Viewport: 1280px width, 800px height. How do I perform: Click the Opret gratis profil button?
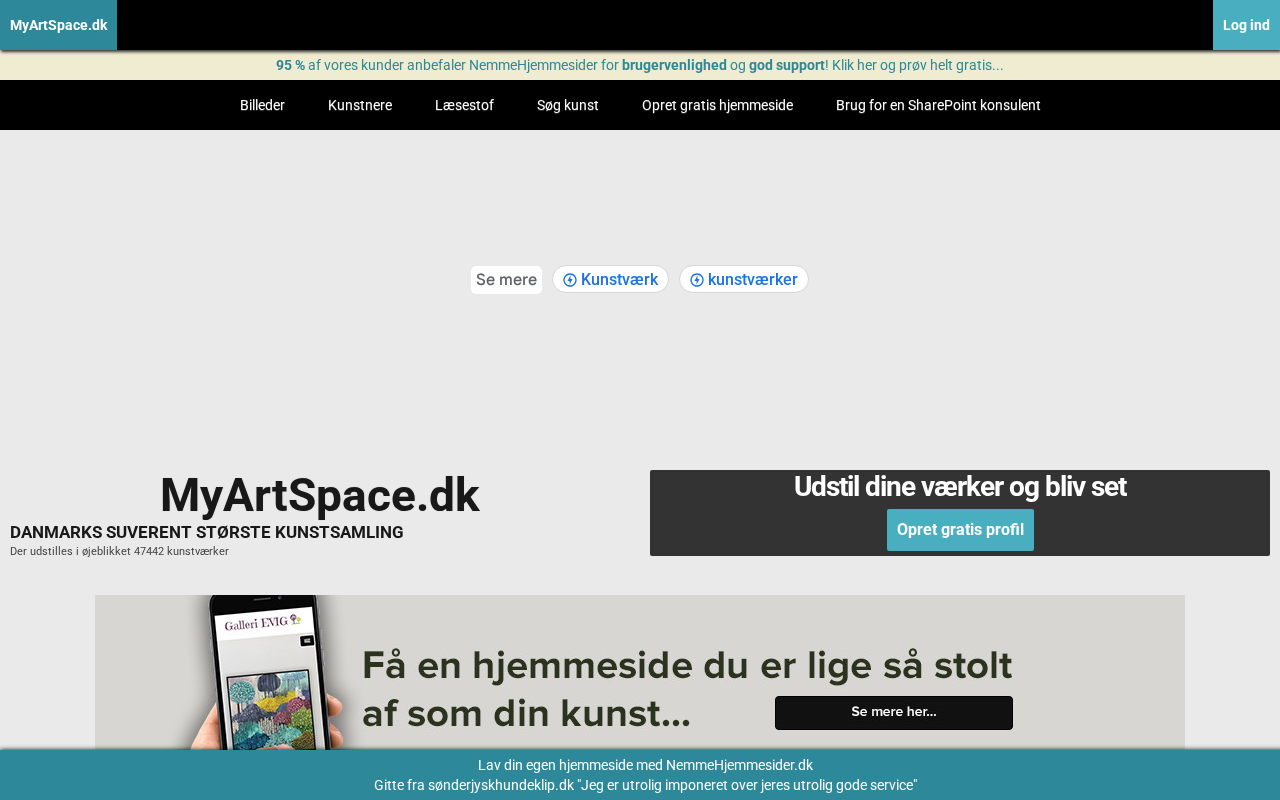[960, 530]
